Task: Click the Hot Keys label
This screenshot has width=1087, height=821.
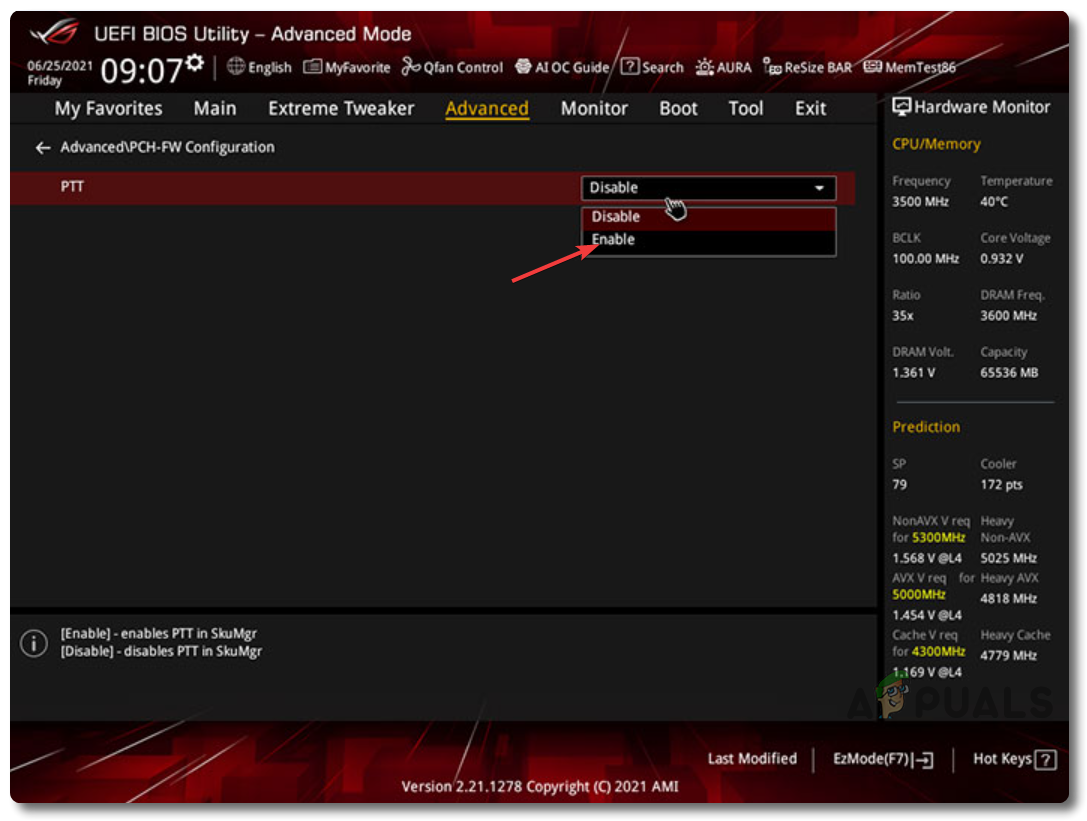Action: 1002,759
